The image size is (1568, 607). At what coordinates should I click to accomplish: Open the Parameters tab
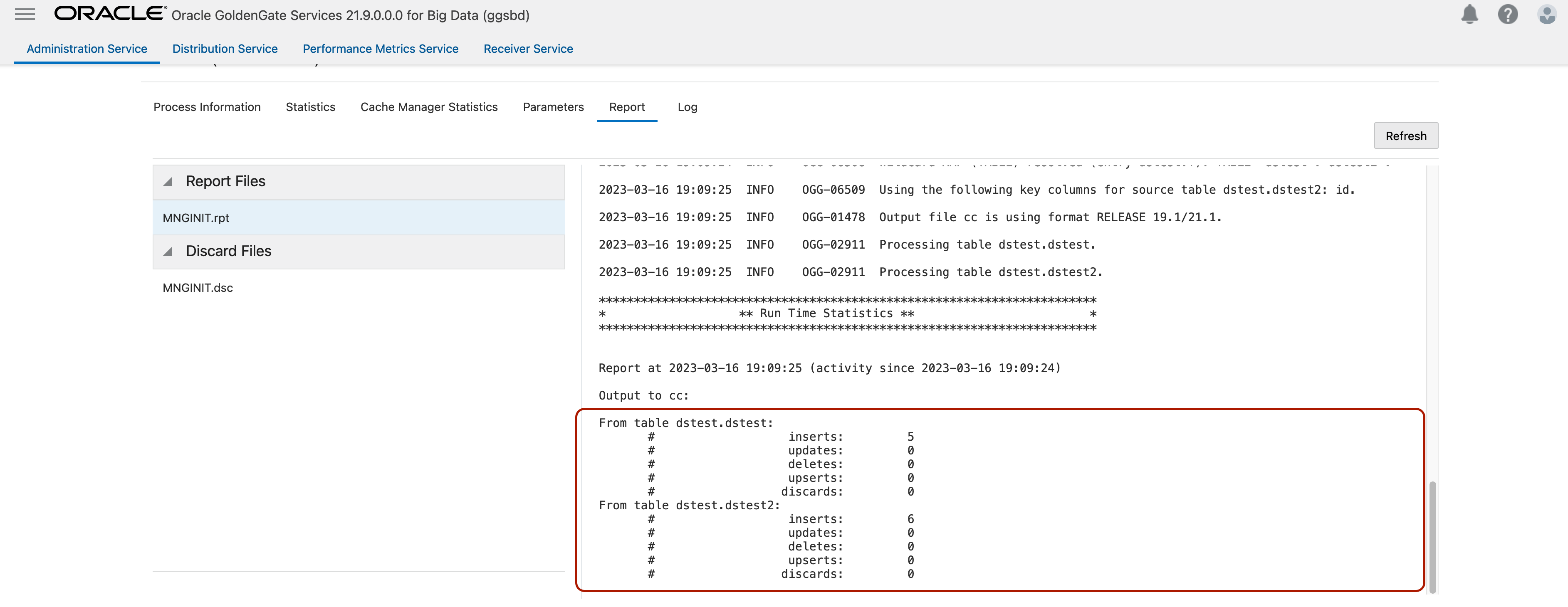(553, 107)
